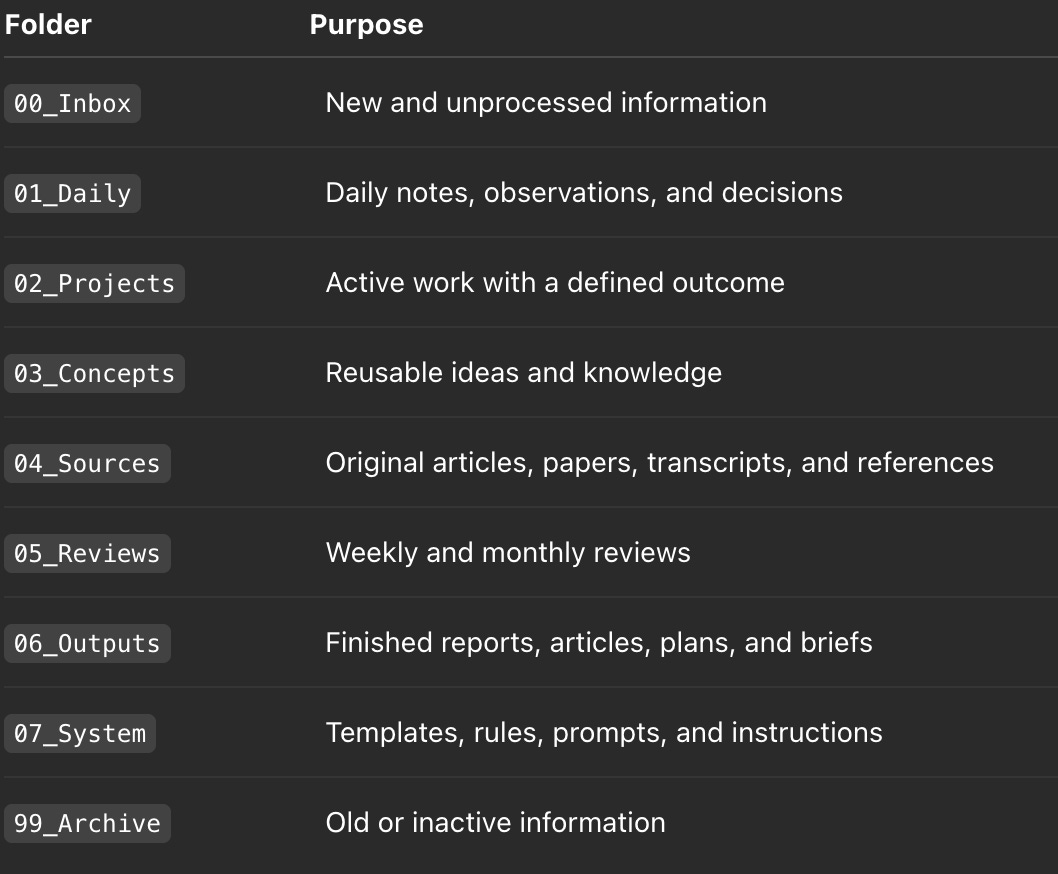1058x874 pixels.
Task: Select 'Templates, rules, prompts, and instructions' cell
Action: pyautogui.click(x=604, y=733)
